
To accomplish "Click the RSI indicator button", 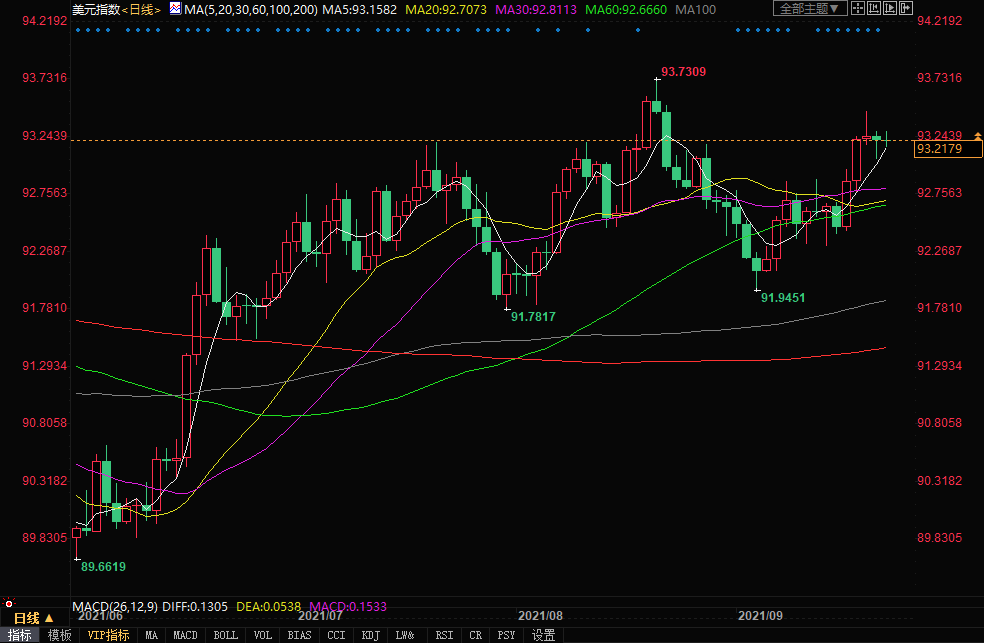I will pos(444,635).
